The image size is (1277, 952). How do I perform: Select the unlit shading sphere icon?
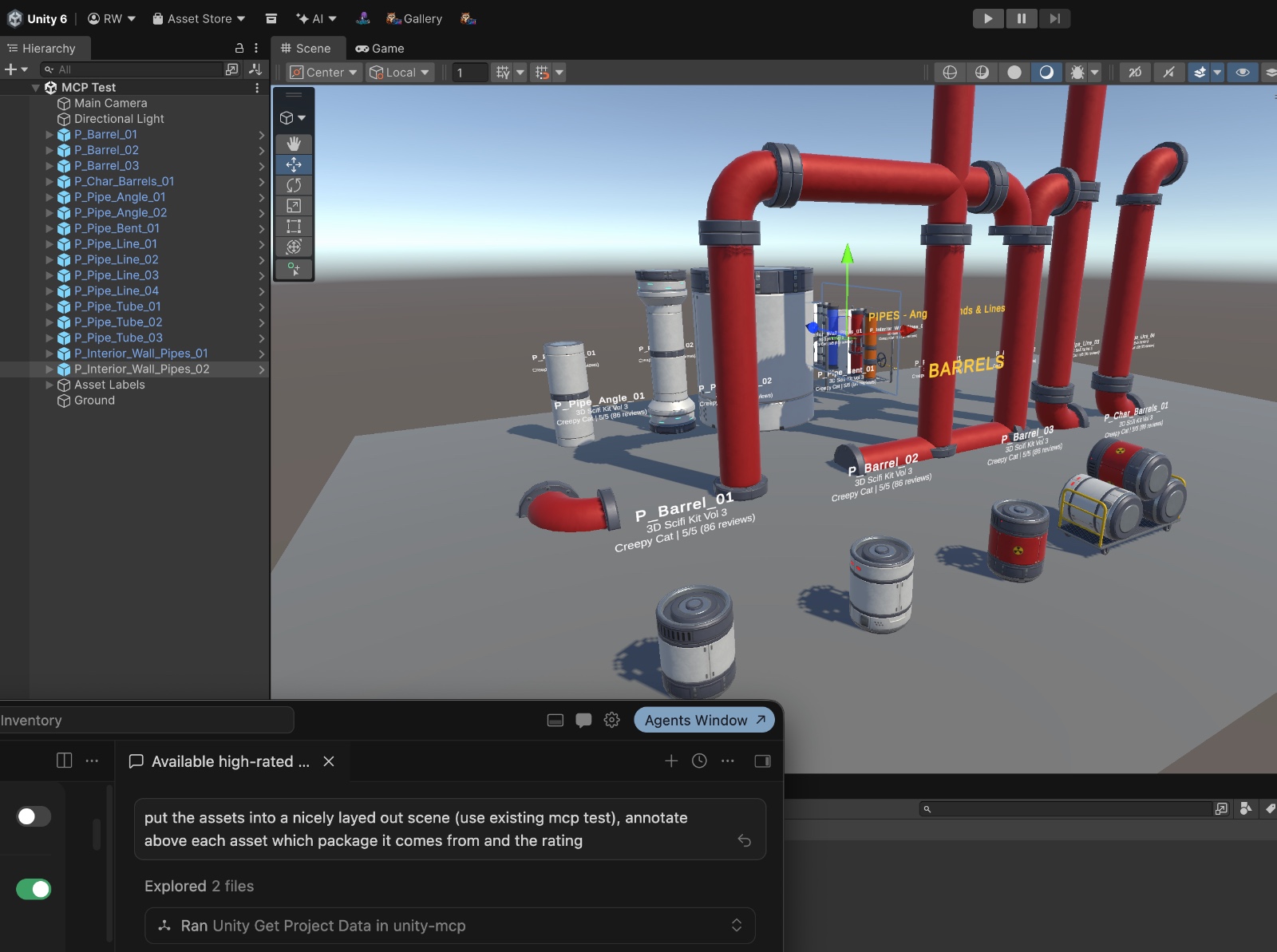tap(1014, 73)
